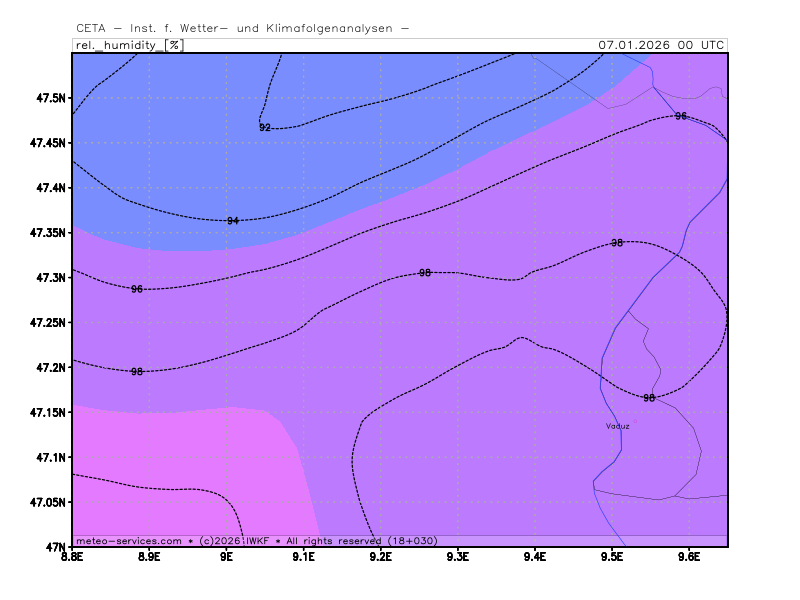Screen dimensions: 800x600
Task: Open the meteo-services.com footer link
Action: pyautogui.click(x=129, y=540)
